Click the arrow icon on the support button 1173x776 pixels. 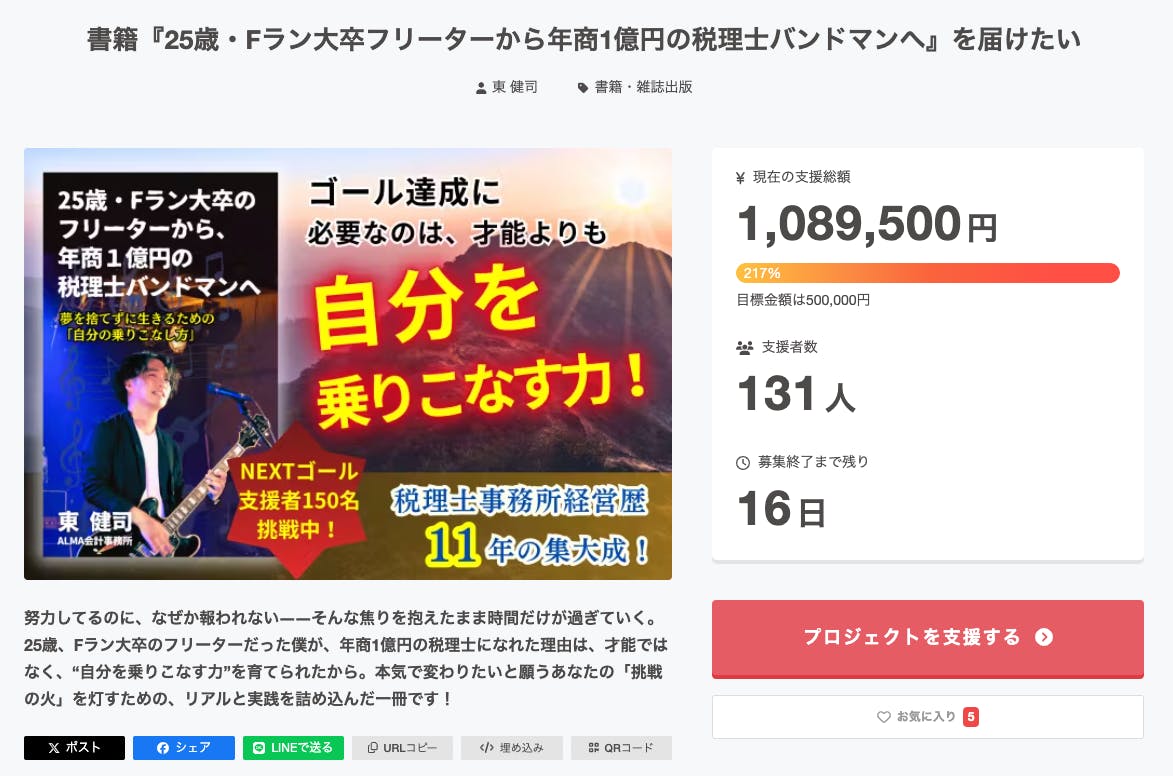(x=1044, y=638)
